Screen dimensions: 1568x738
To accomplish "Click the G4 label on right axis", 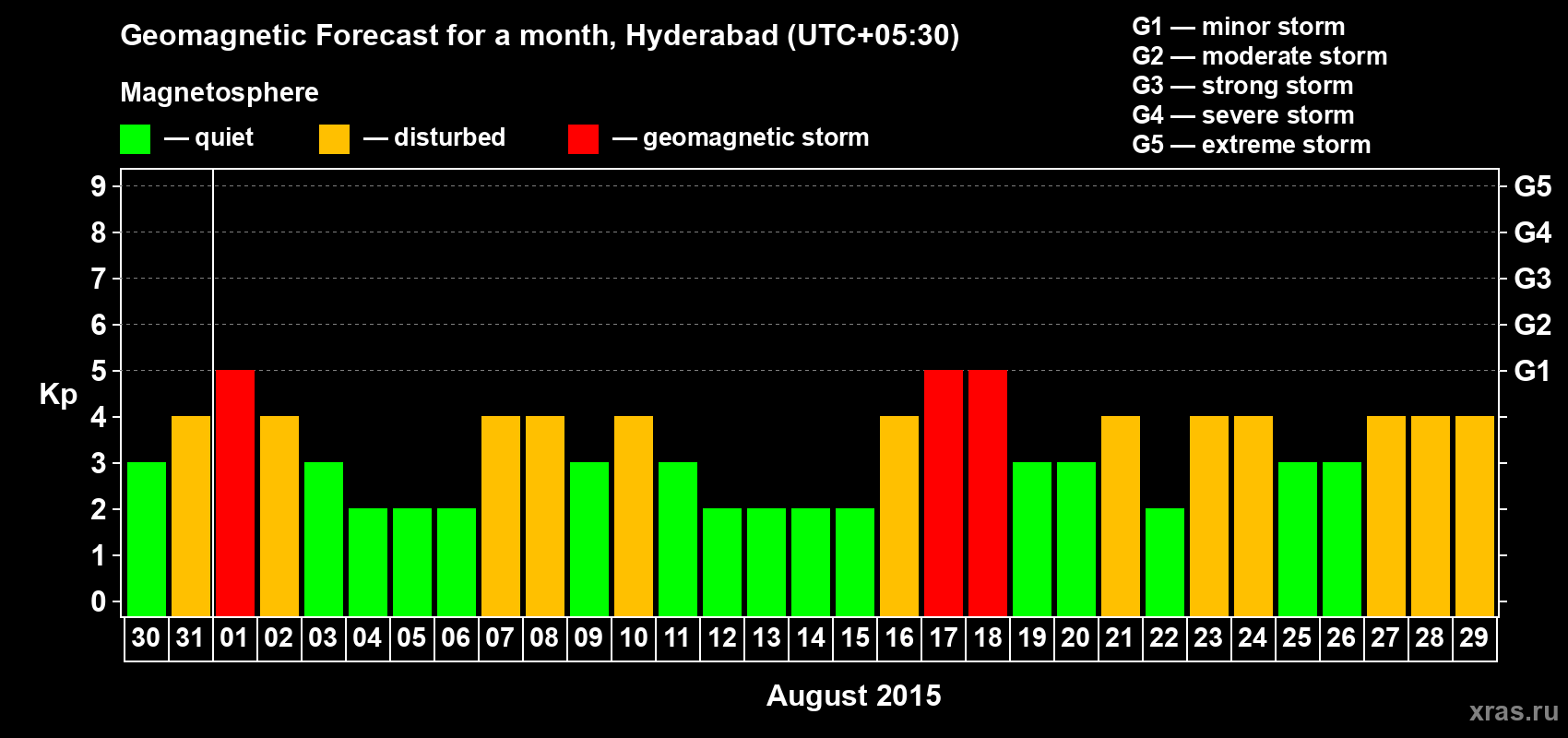I will click(1532, 232).
